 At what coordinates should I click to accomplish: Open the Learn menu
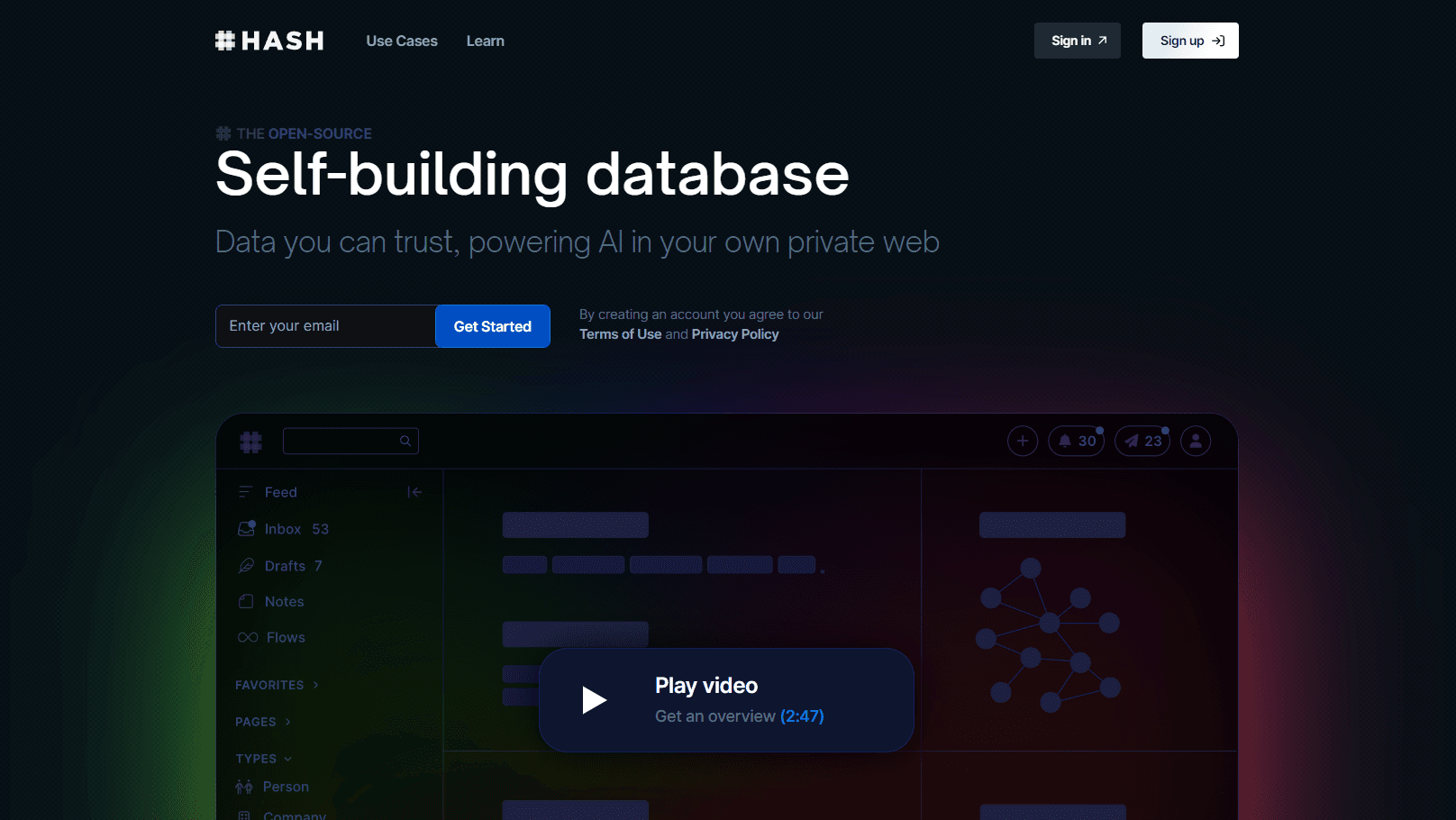[486, 41]
